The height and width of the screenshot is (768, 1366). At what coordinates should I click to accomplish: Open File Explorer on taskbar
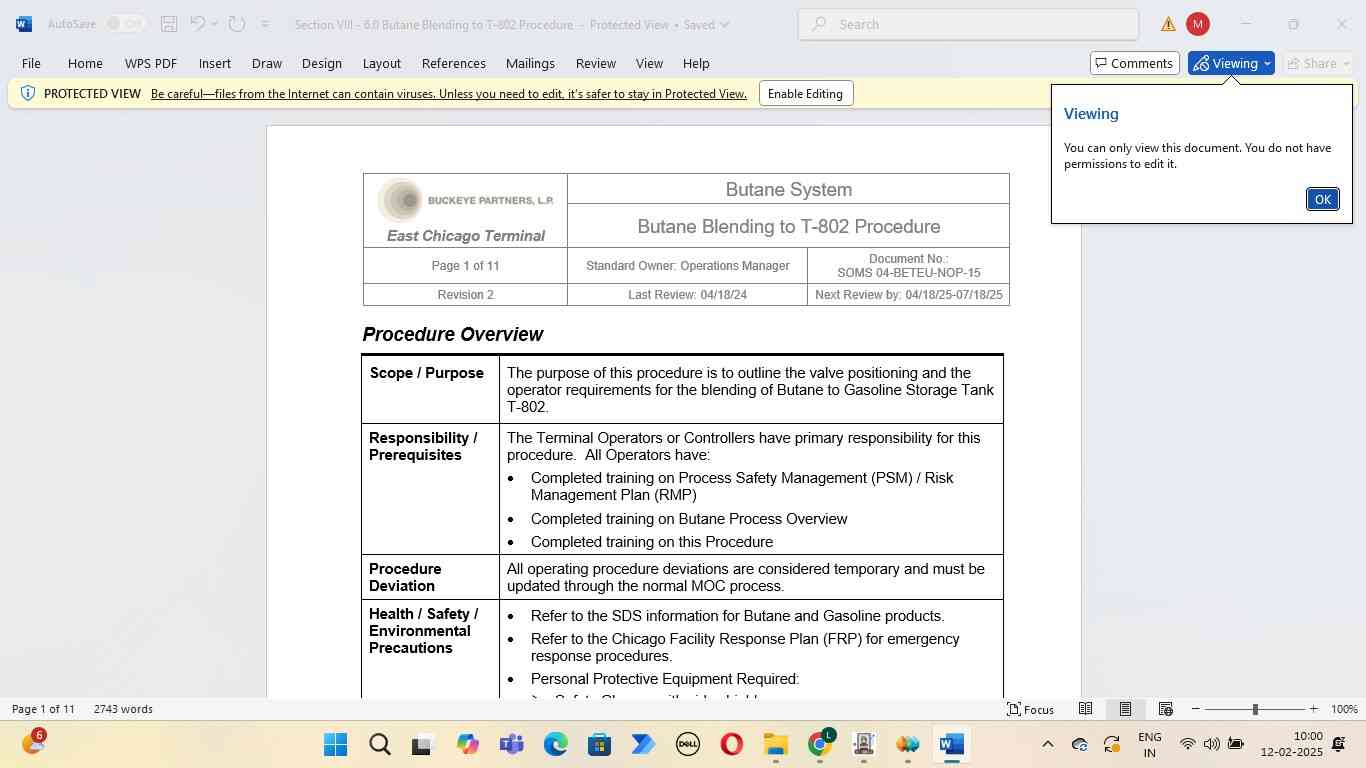(776, 744)
